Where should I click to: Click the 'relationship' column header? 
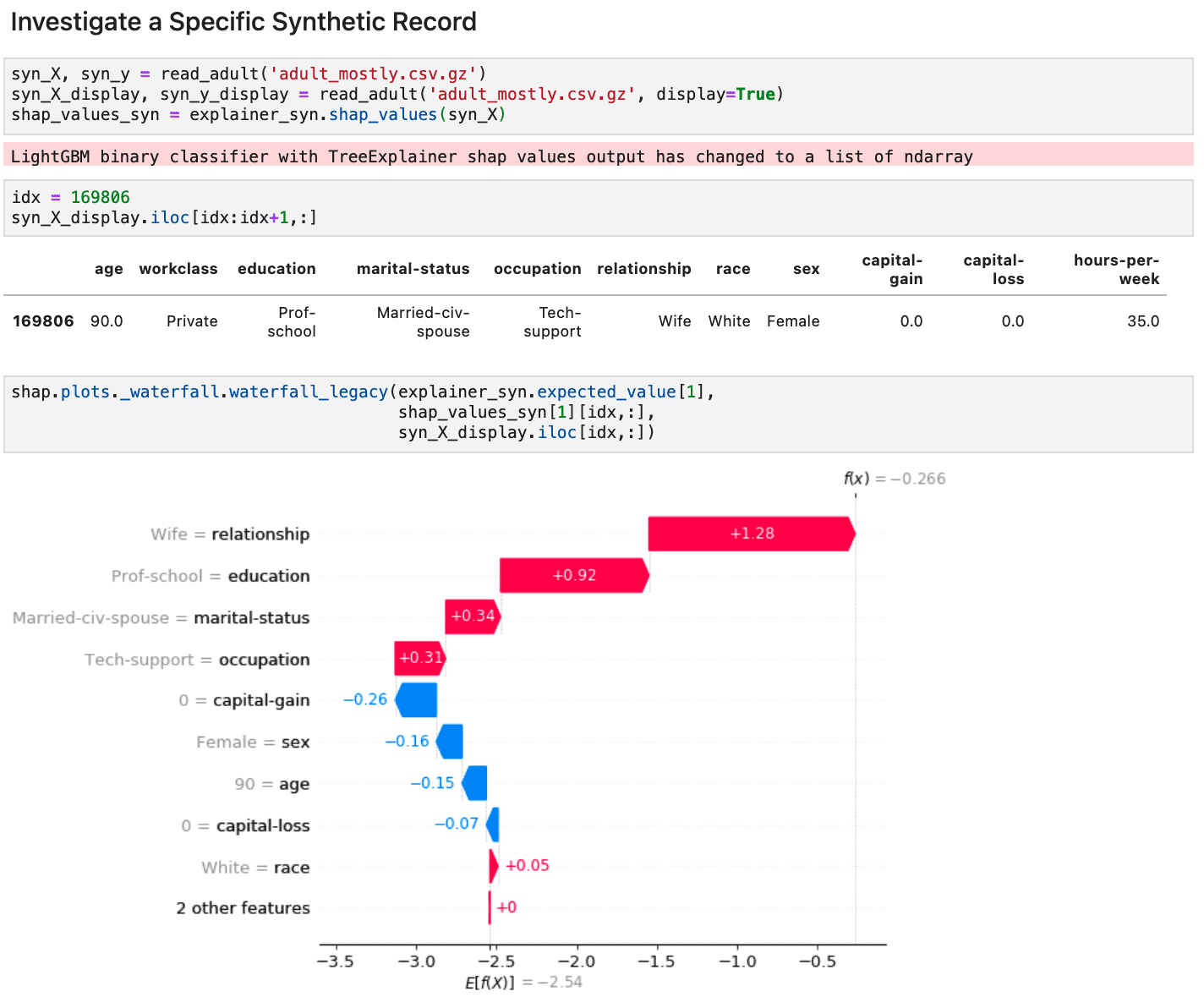pyautogui.click(x=644, y=269)
